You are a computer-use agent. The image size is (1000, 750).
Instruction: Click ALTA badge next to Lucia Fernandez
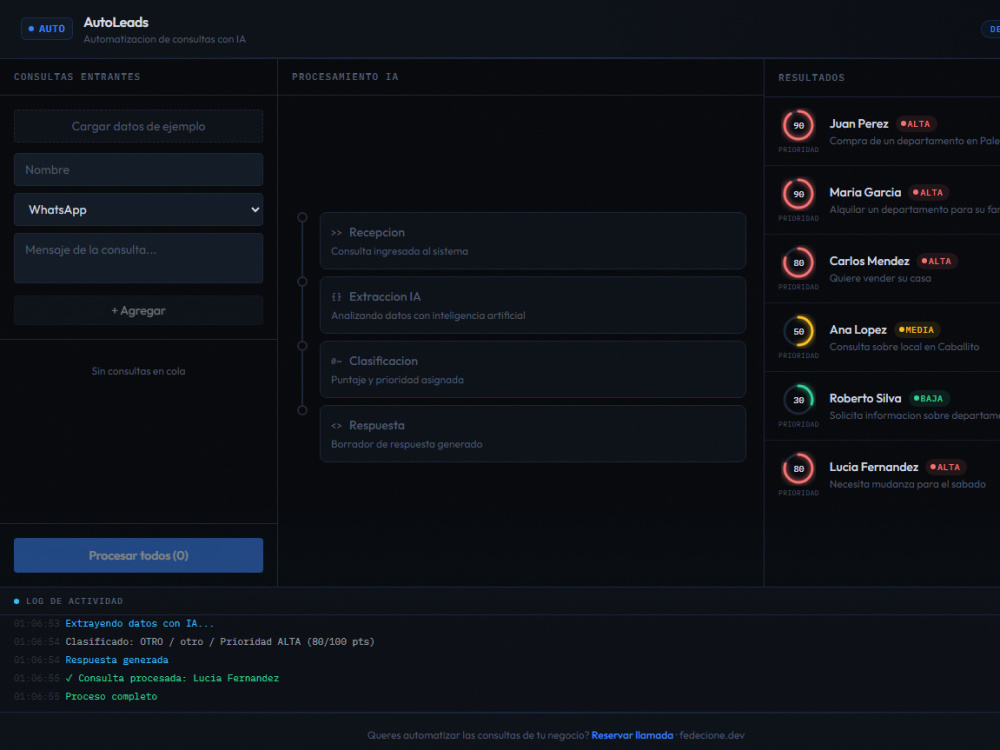tap(946, 467)
